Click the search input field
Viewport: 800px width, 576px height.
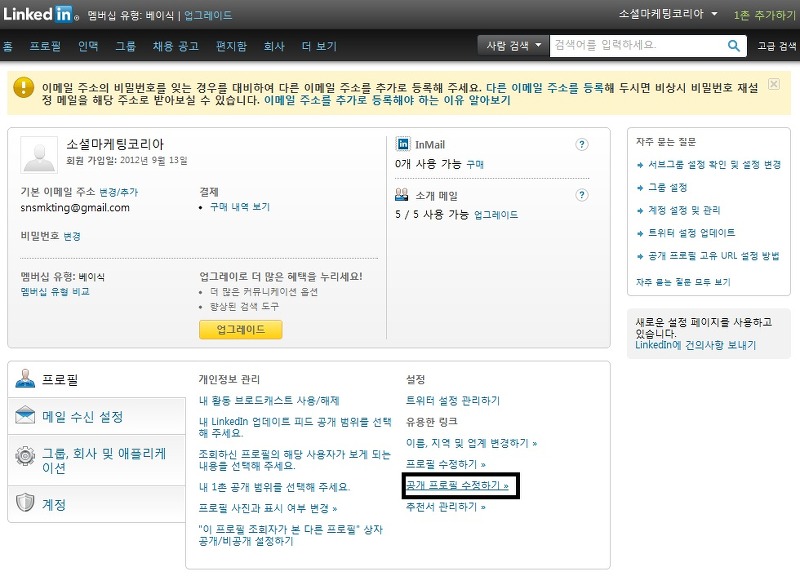point(638,45)
